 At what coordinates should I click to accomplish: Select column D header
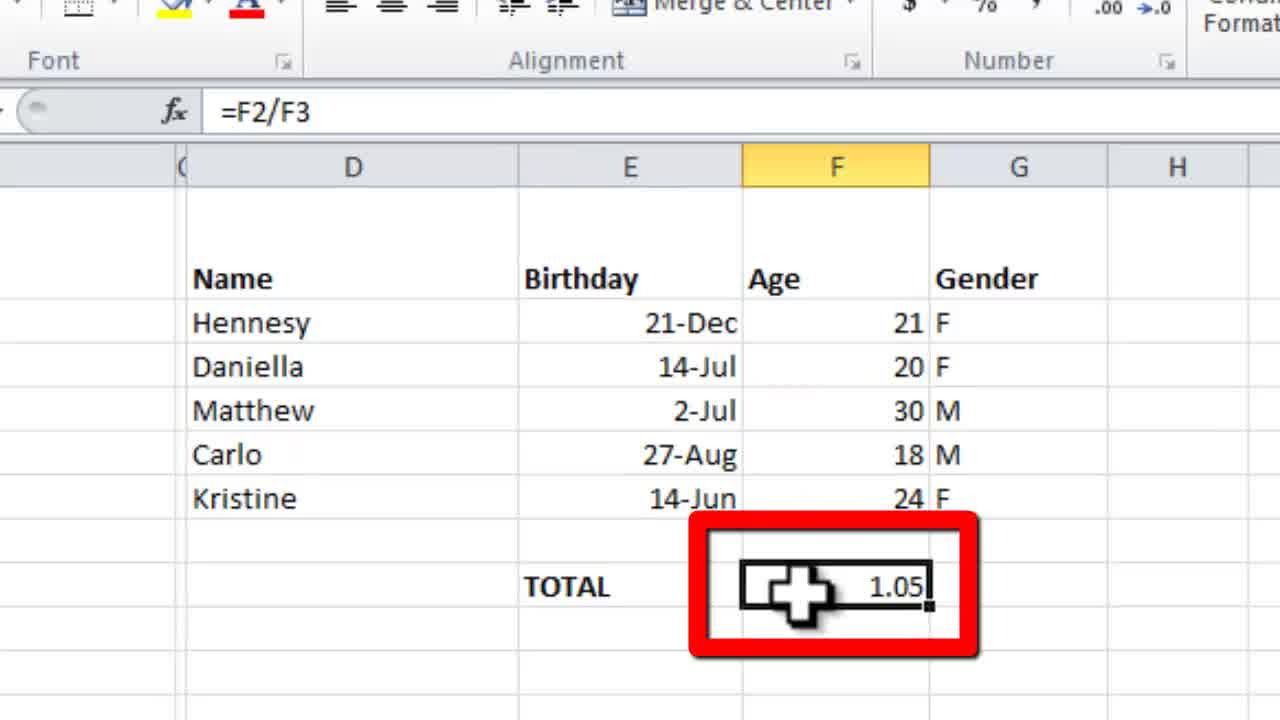point(352,166)
